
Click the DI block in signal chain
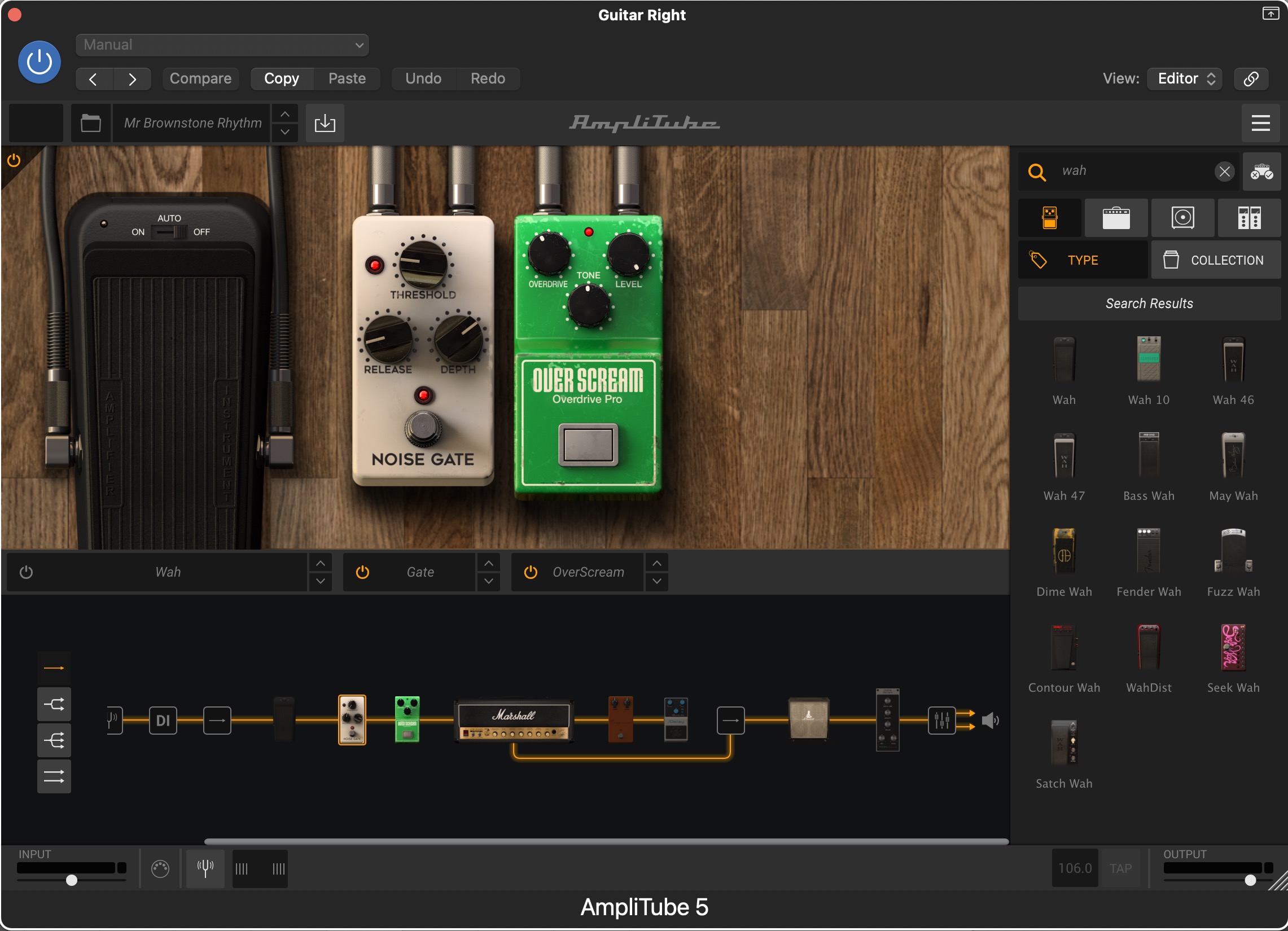pyautogui.click(x=163, y=721)
